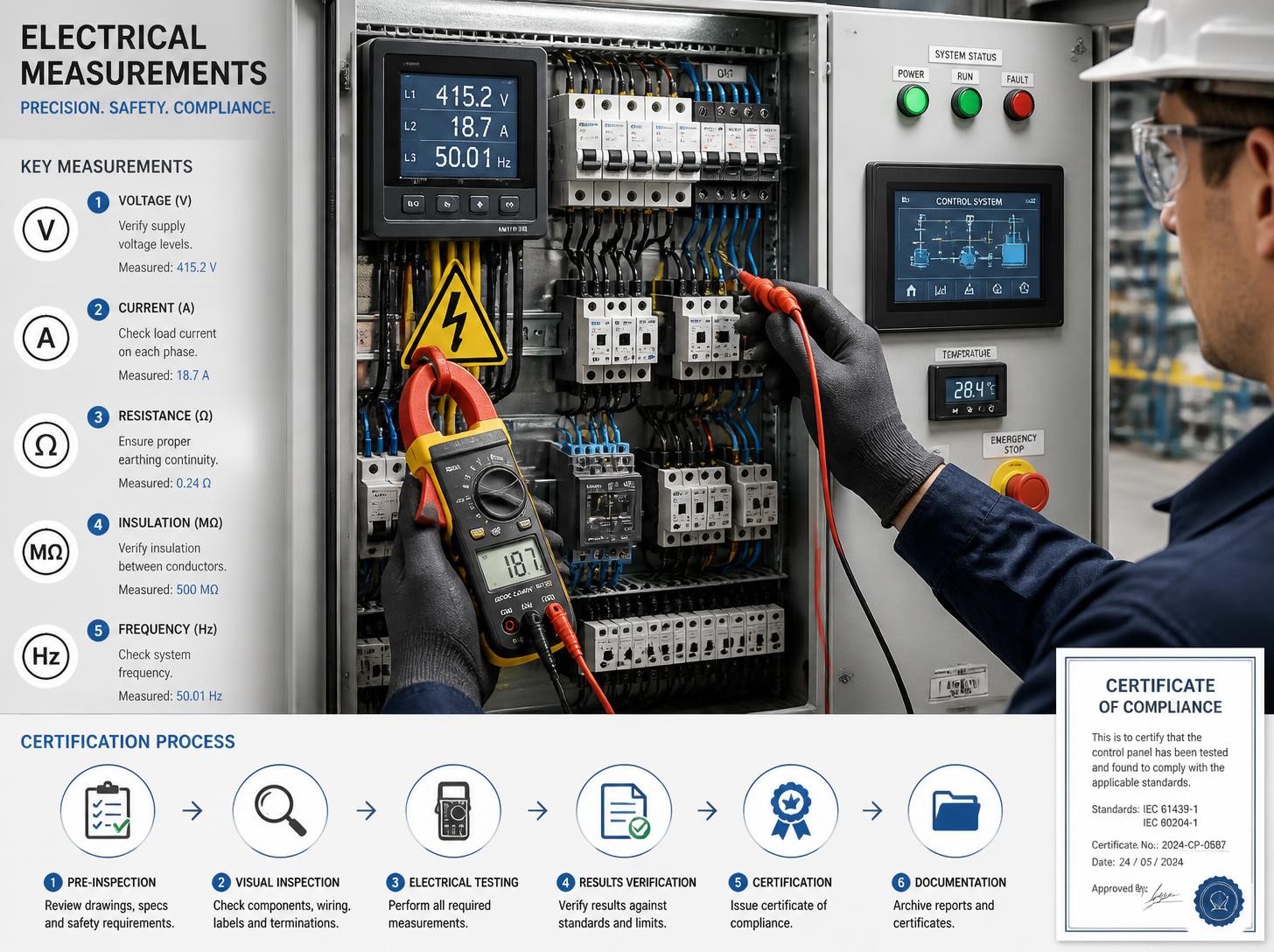The image size is (1274, 952).
Task: Click the DOCUMENTATION step heading
Action: click(960, 883)
